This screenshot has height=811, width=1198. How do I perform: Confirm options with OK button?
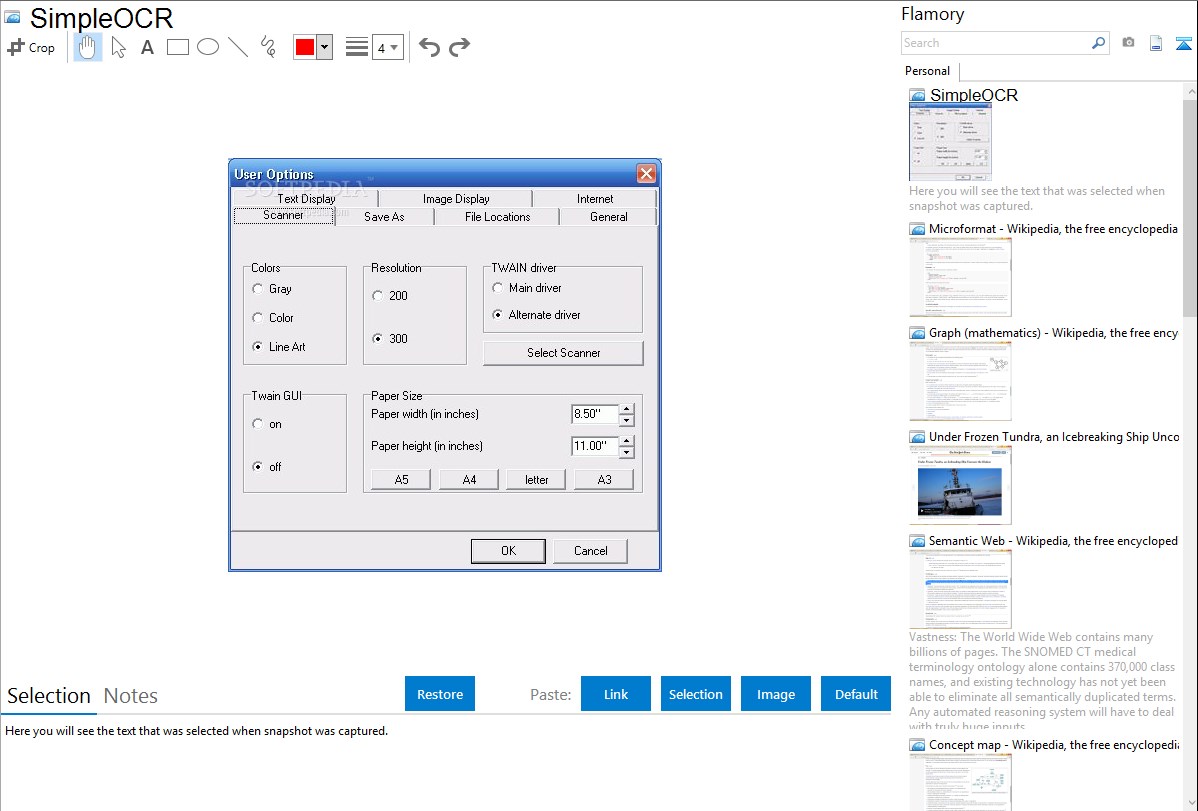(508, 551)
